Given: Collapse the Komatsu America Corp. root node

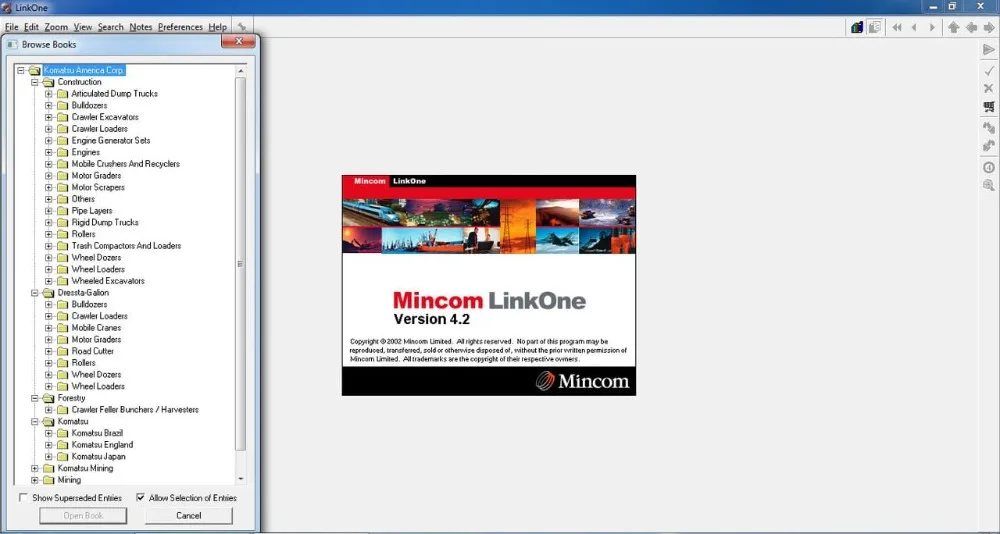Looking at the screenshot, I should (21, 70).
